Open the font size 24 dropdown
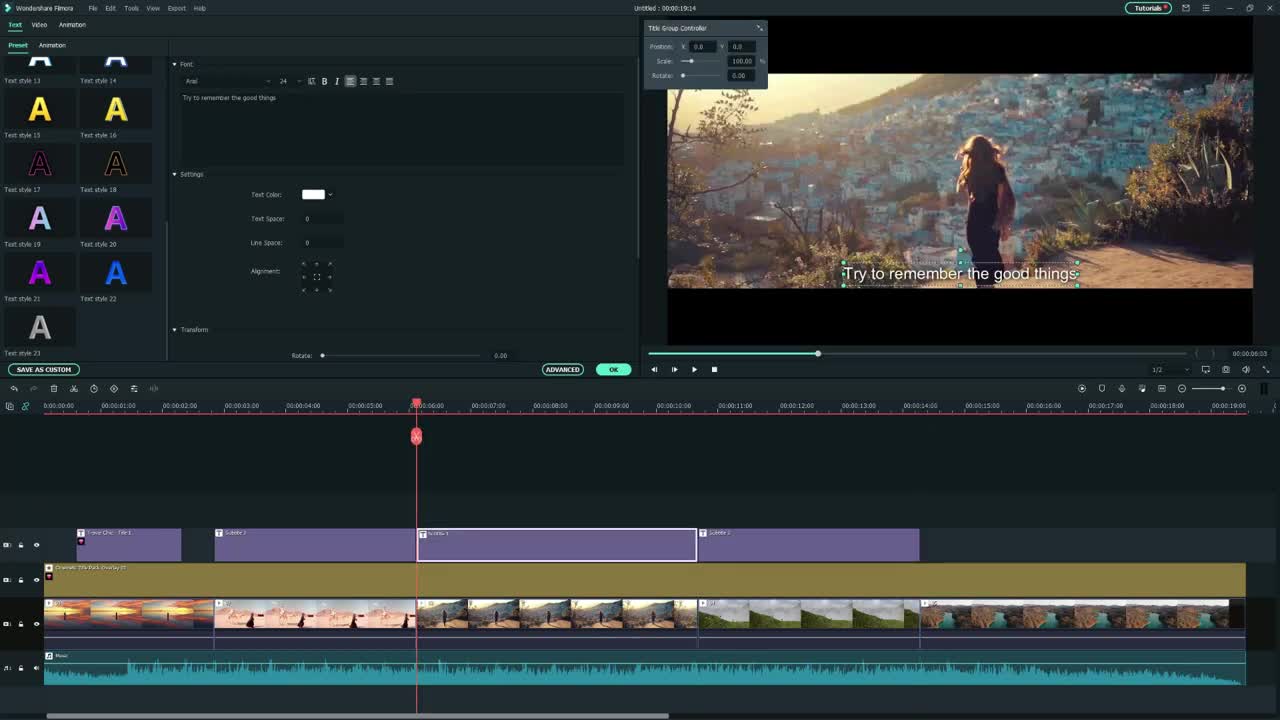The image size is (1280, 720). point(288,81)
